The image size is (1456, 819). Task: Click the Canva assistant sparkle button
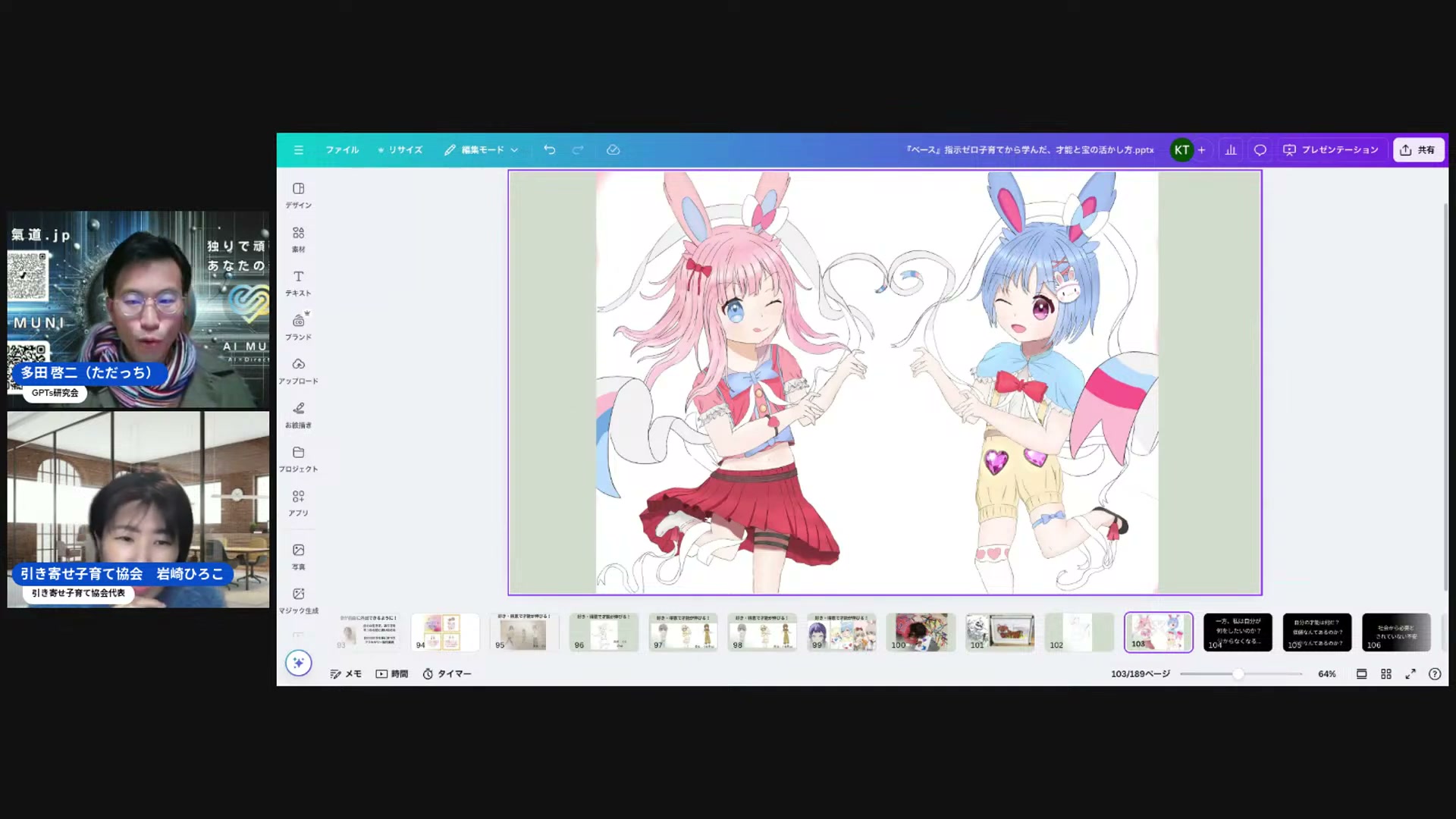click(x=299, y=663)
